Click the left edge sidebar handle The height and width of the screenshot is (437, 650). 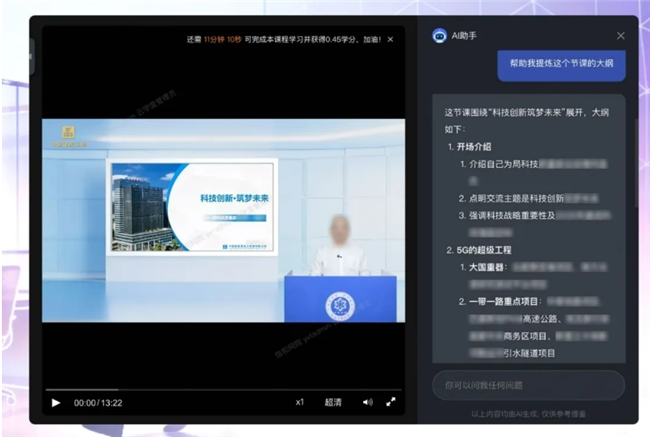31,55
